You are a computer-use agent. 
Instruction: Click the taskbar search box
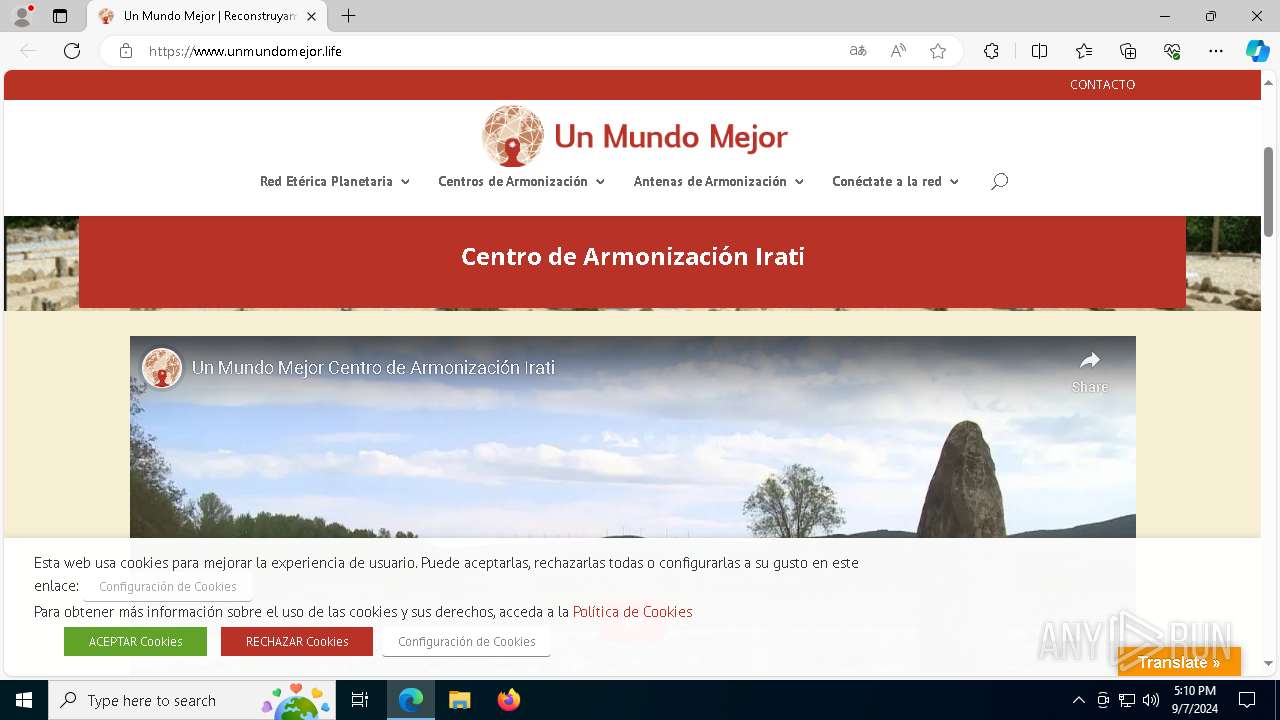(x=192, y=700)
